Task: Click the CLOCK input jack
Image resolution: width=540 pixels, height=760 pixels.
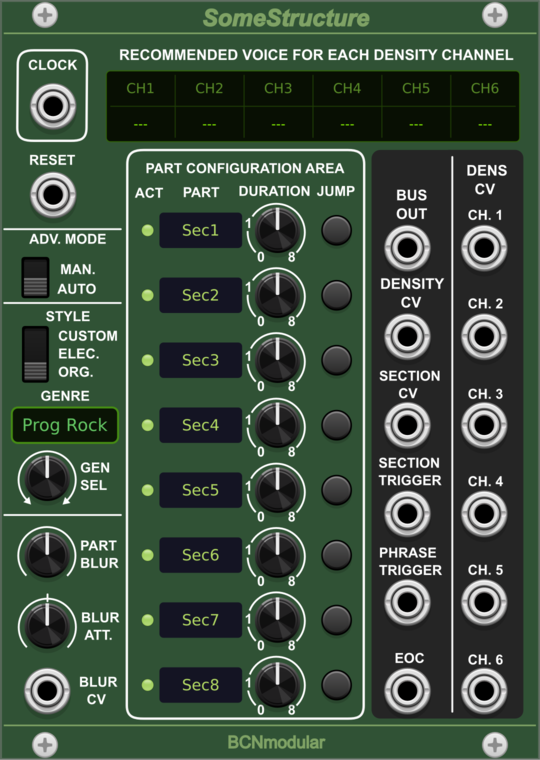Action: pos(53,106)
